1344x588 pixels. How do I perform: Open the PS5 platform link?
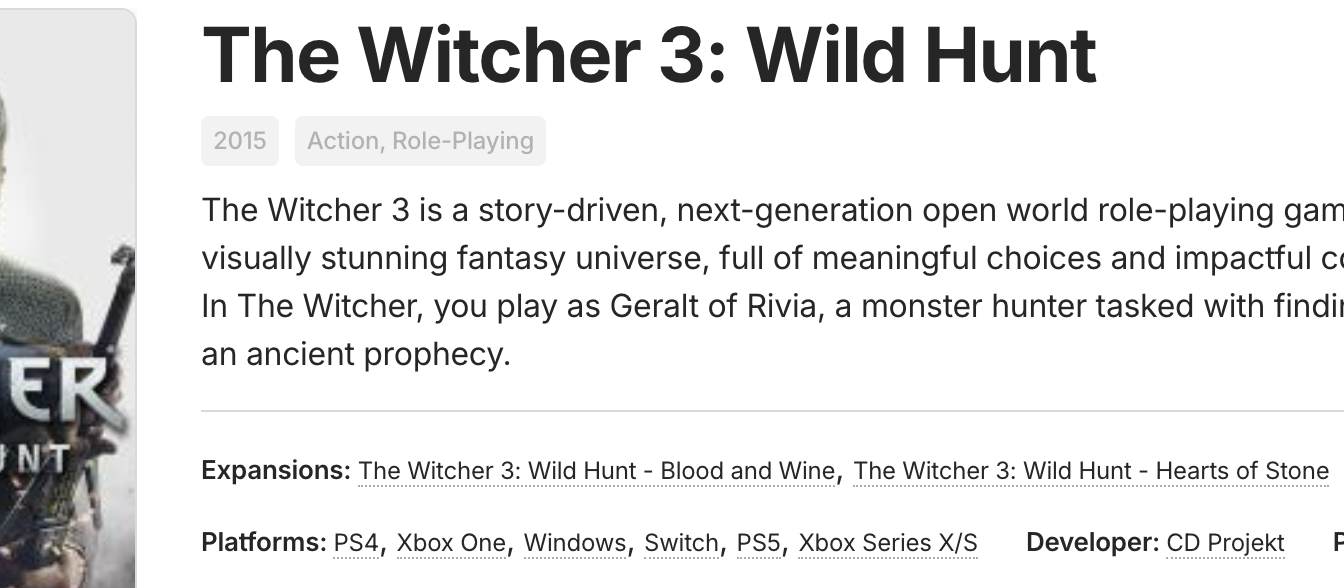(758, 543)
